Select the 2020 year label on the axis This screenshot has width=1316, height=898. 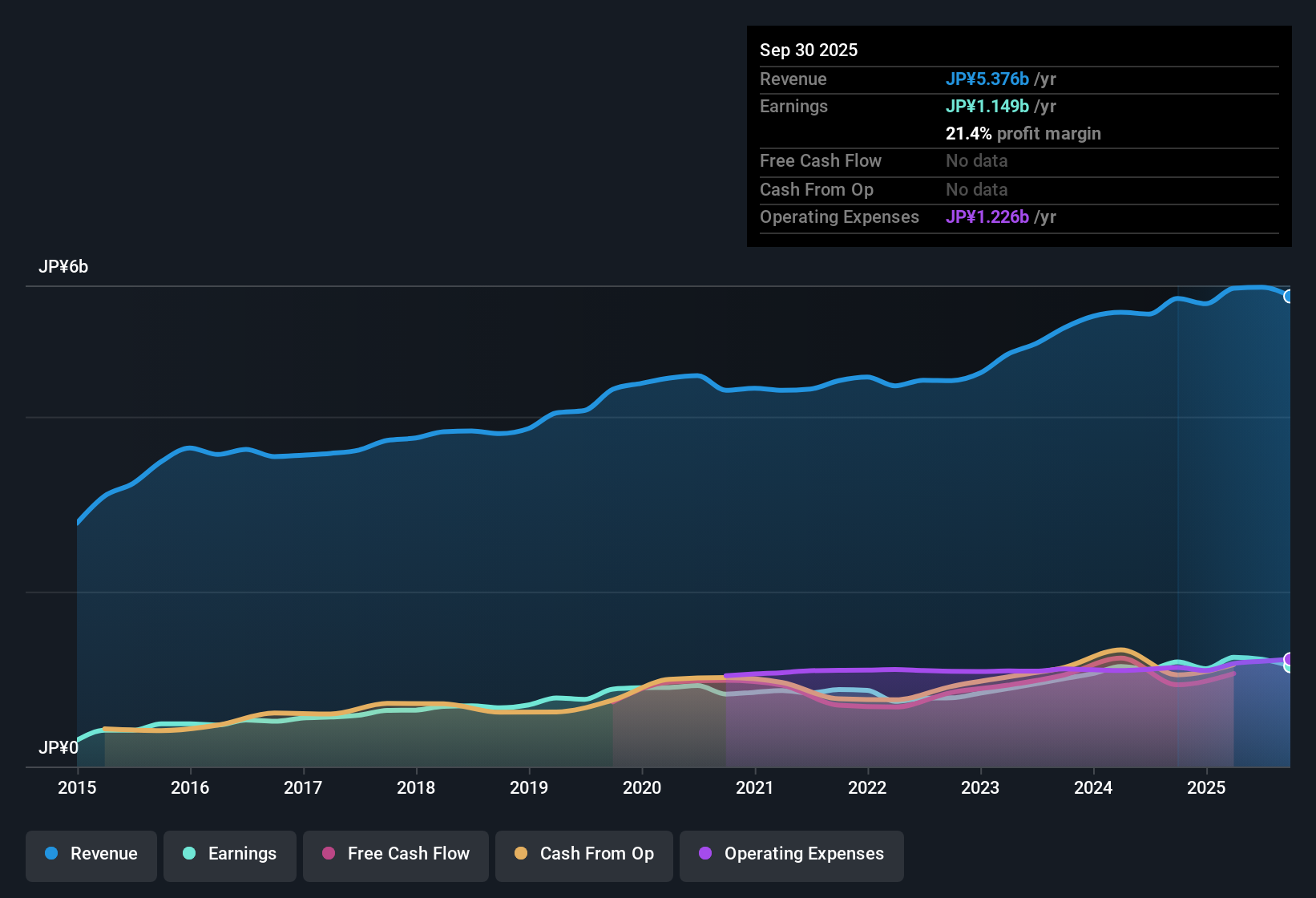click(x=642, y=788)
